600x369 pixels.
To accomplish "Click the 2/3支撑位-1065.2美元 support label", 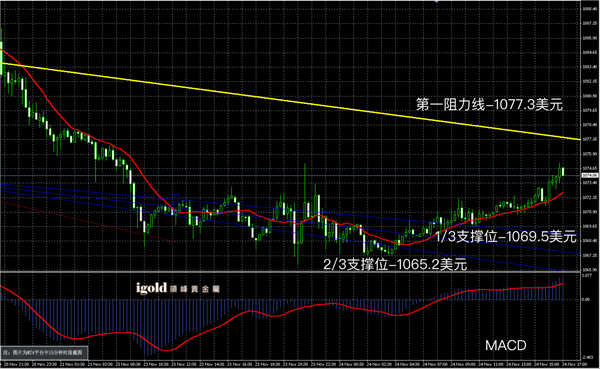I will [395, 264].
